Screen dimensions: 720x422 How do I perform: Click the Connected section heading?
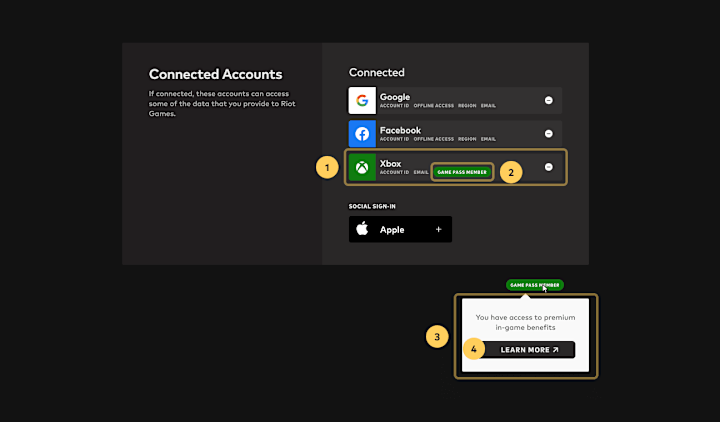click(x=377, y=73)
